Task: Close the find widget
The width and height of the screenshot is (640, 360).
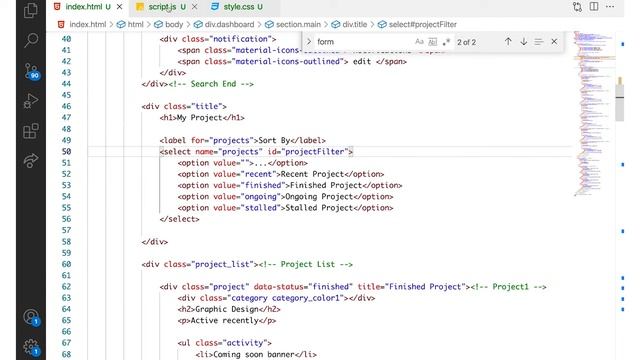Action: pos(554,42)
